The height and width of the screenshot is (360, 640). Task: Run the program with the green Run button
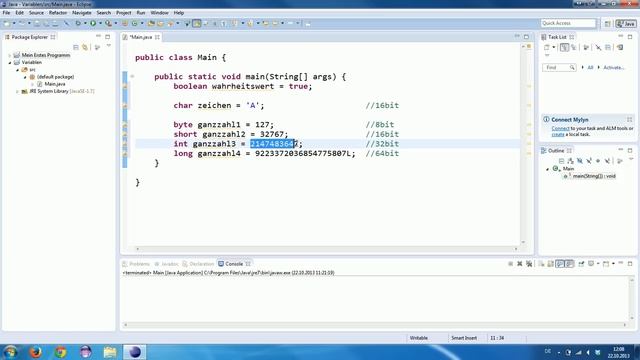tap(93, 24)
